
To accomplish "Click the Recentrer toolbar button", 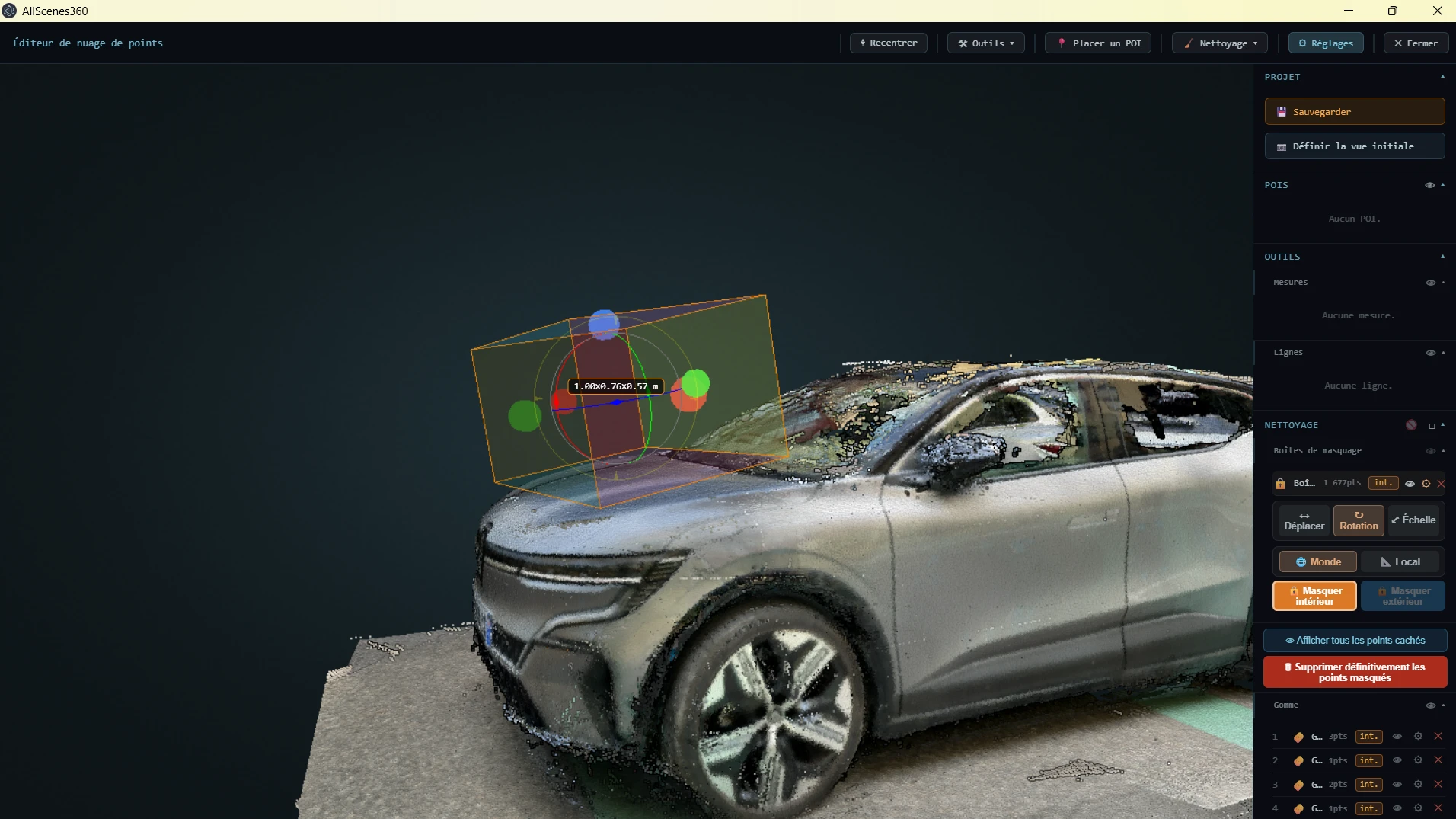I will click(888, 43).
